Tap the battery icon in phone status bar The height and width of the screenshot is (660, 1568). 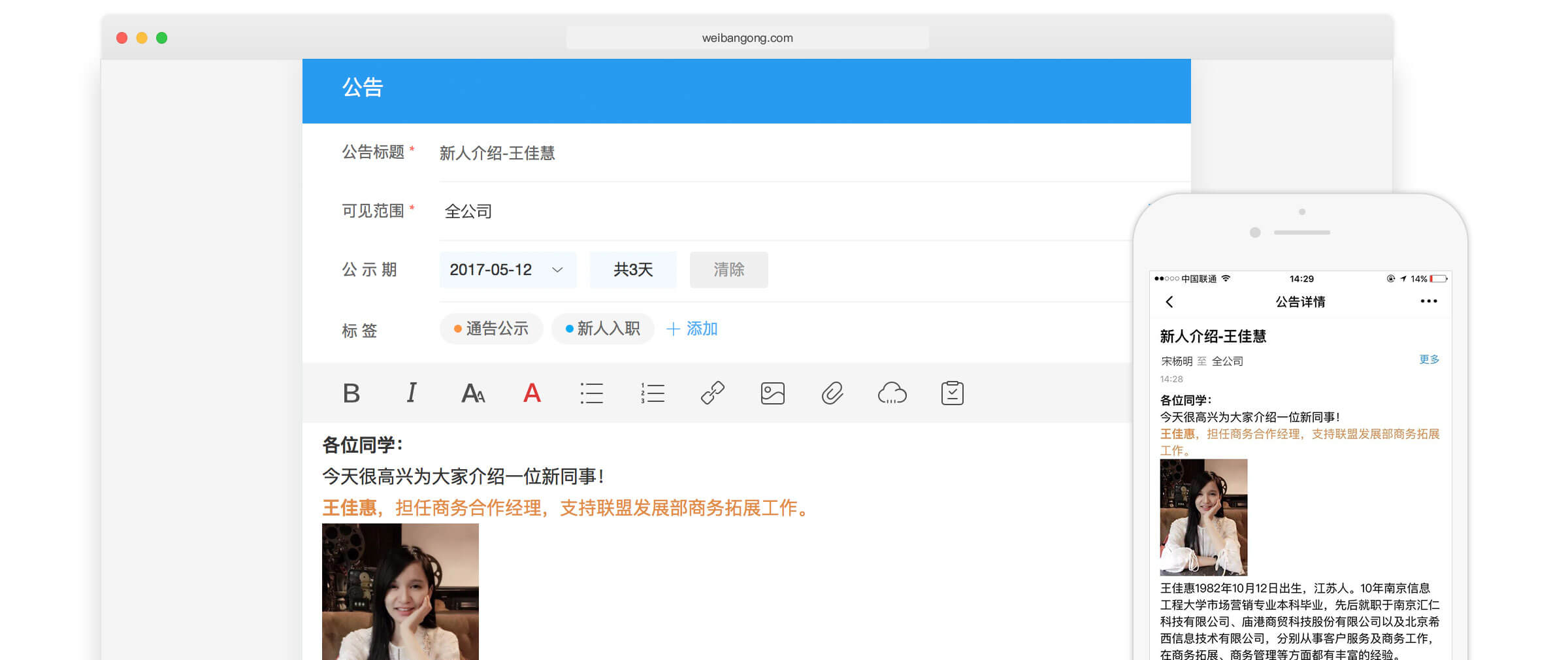click(1439, 279)
